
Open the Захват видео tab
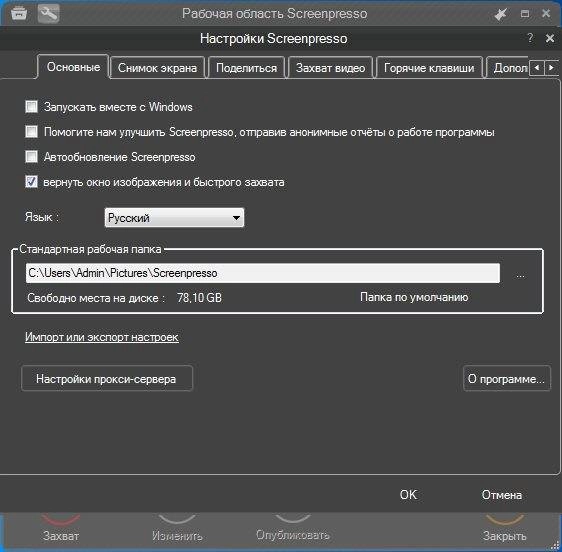tap(330, 68)
